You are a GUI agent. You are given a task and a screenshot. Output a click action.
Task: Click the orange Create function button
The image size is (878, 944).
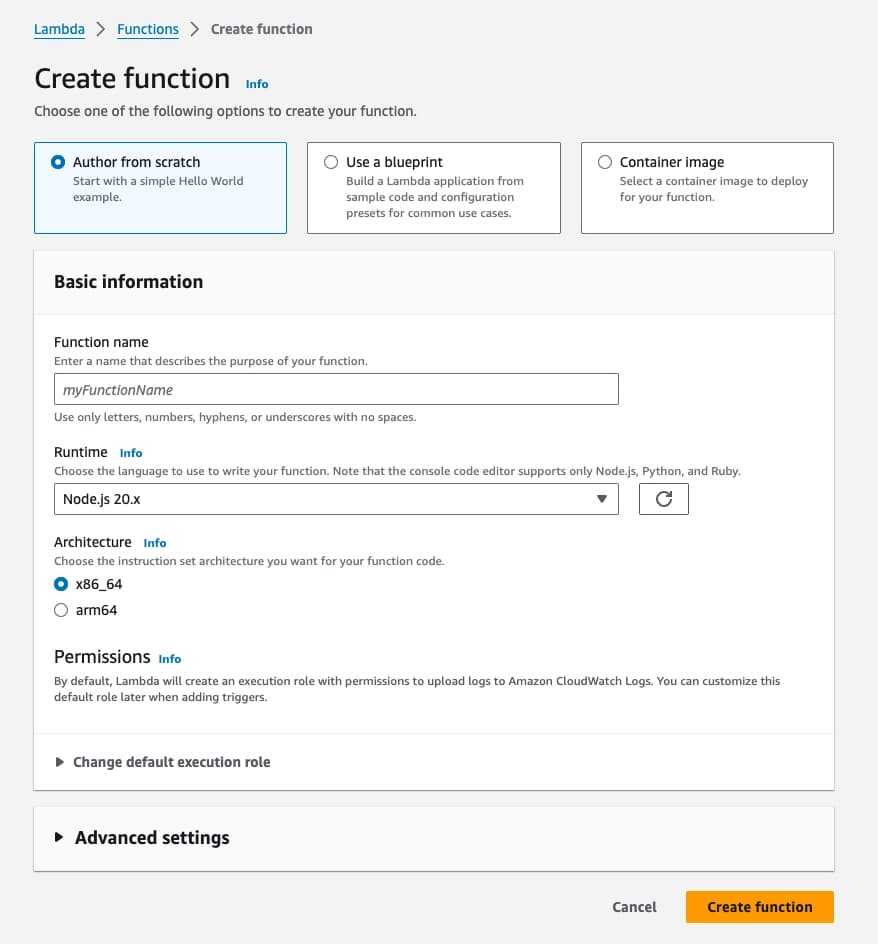point(759,907)
